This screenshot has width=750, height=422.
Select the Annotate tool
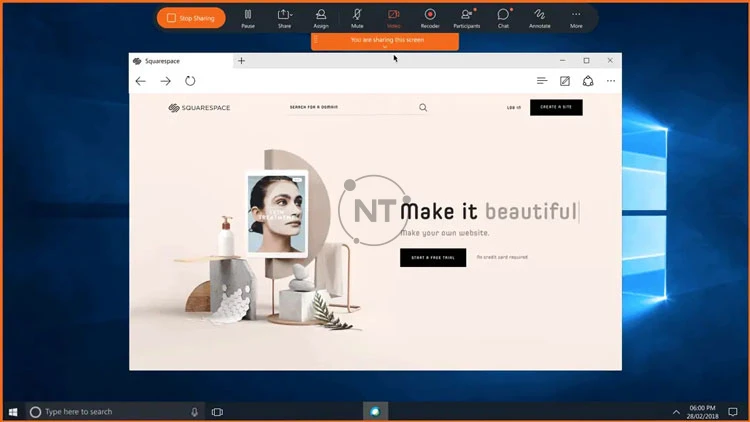[x=540, y=17]
